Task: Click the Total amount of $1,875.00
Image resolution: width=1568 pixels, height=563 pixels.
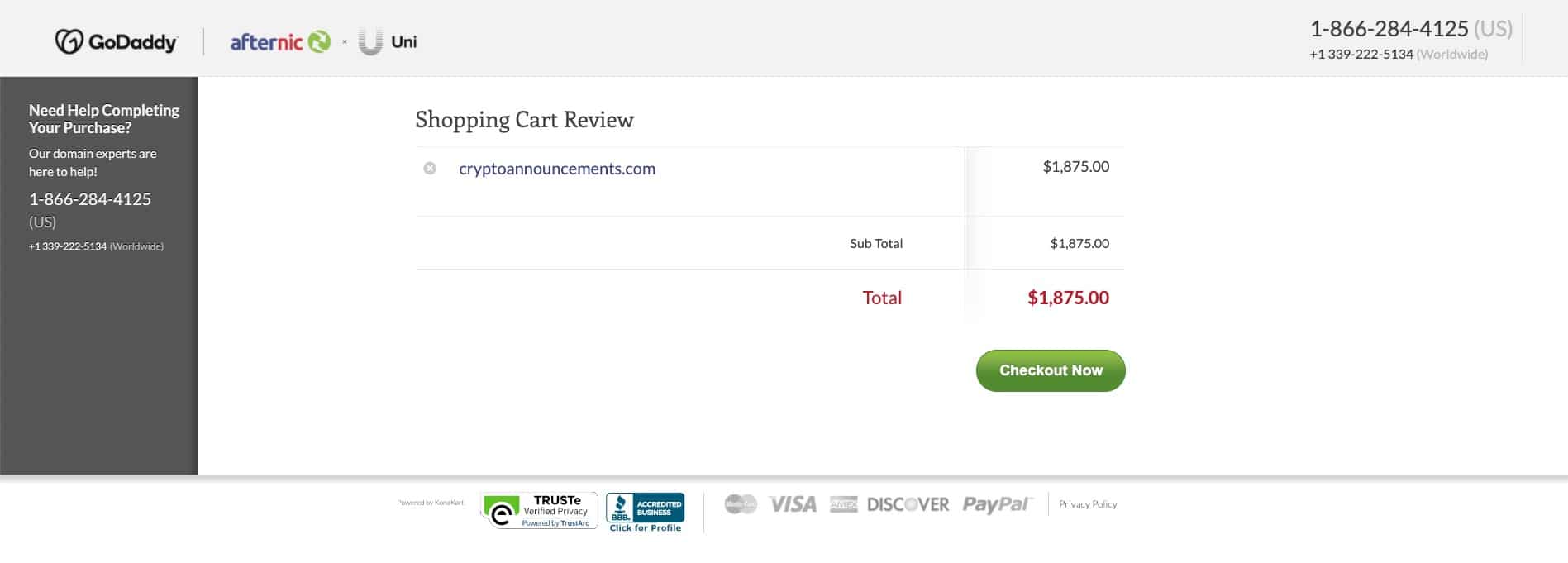Action: click(1068, 298)
